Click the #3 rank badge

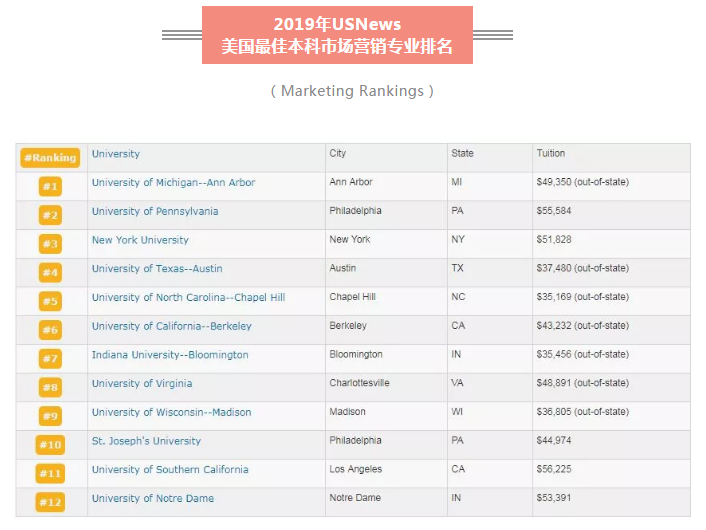pyautogui.click(x=50, y=244)
